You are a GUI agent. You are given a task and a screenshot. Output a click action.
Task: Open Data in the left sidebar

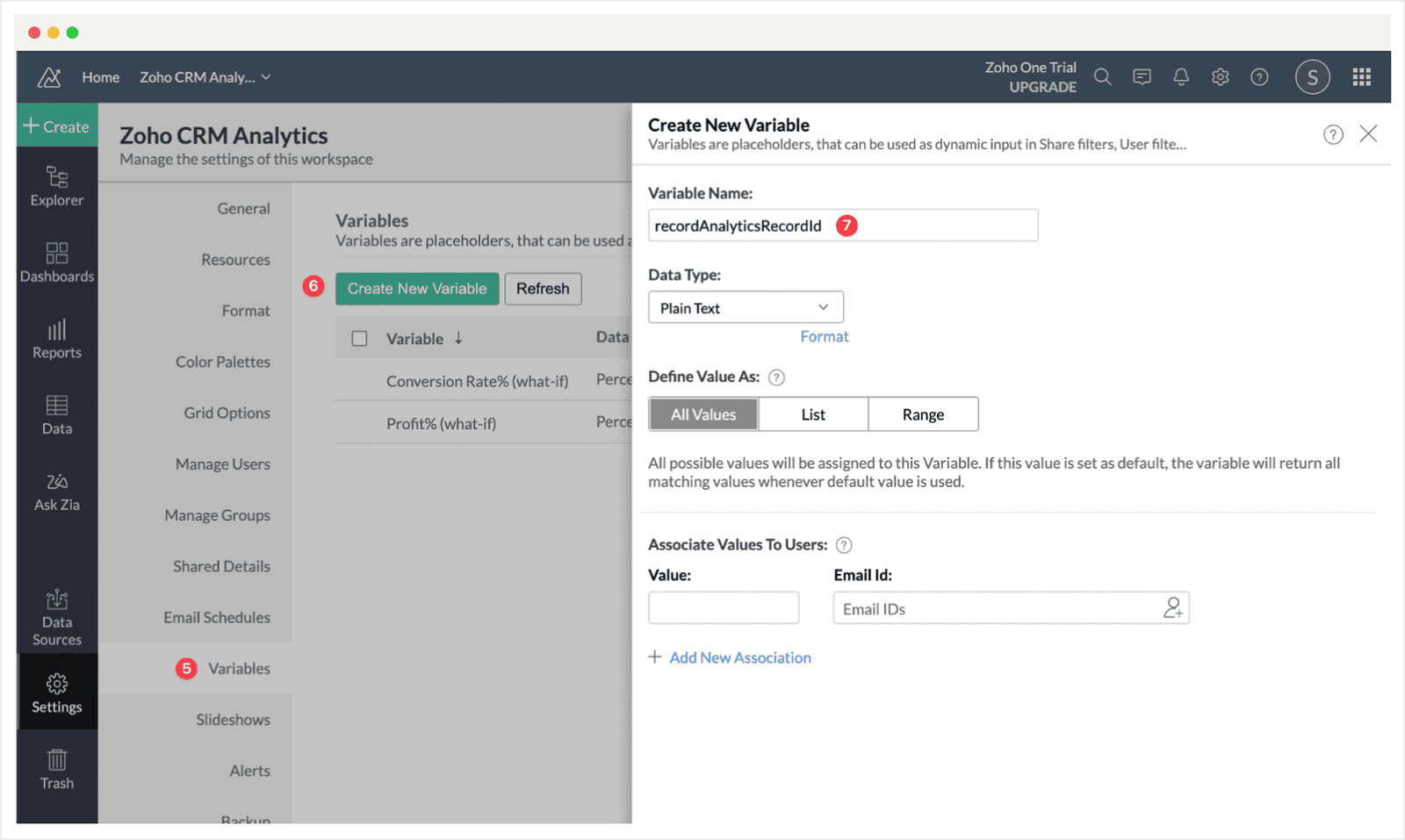tap(57, 415)
